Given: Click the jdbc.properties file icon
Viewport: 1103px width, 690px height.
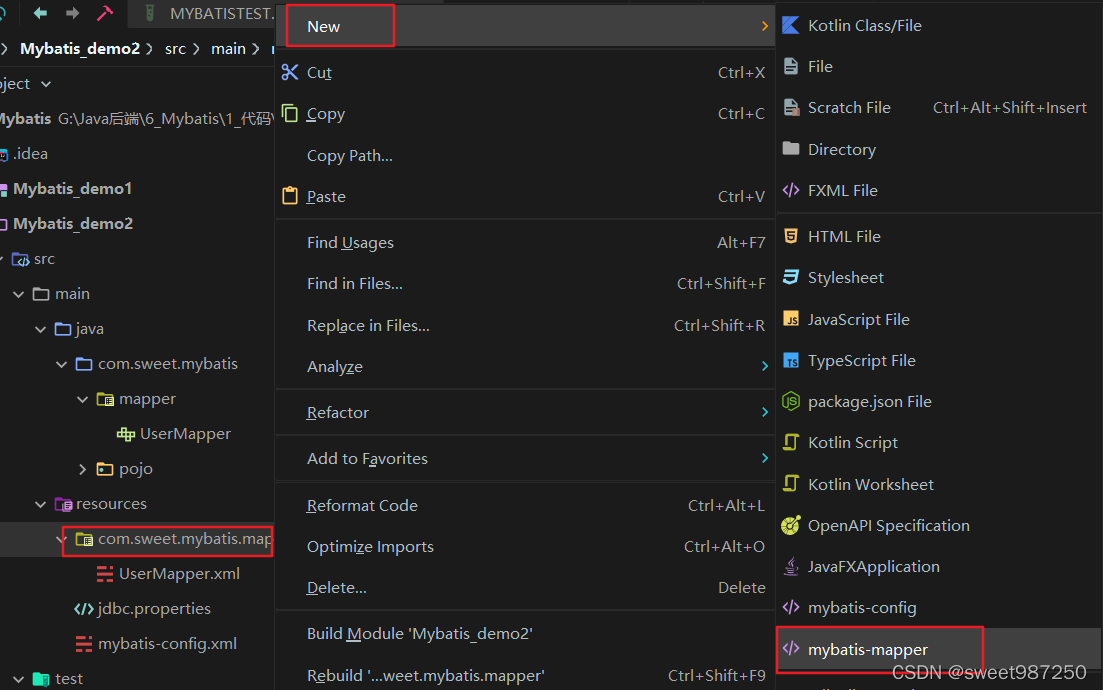Looking at the screenshot, I should pos(84,609).
